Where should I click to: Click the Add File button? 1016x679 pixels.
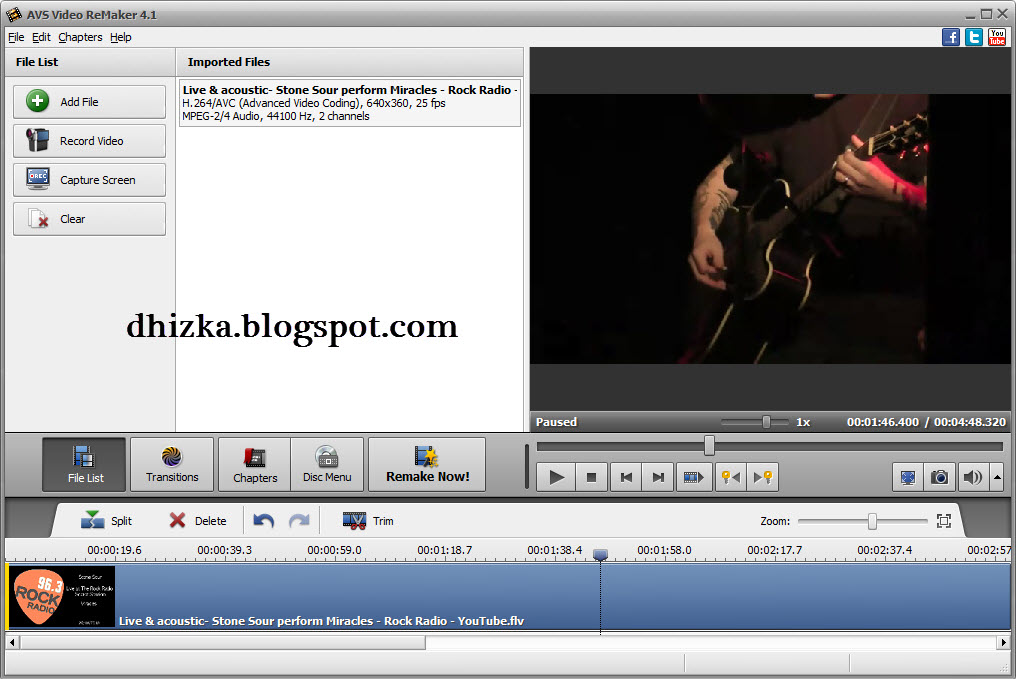(89, 102)
